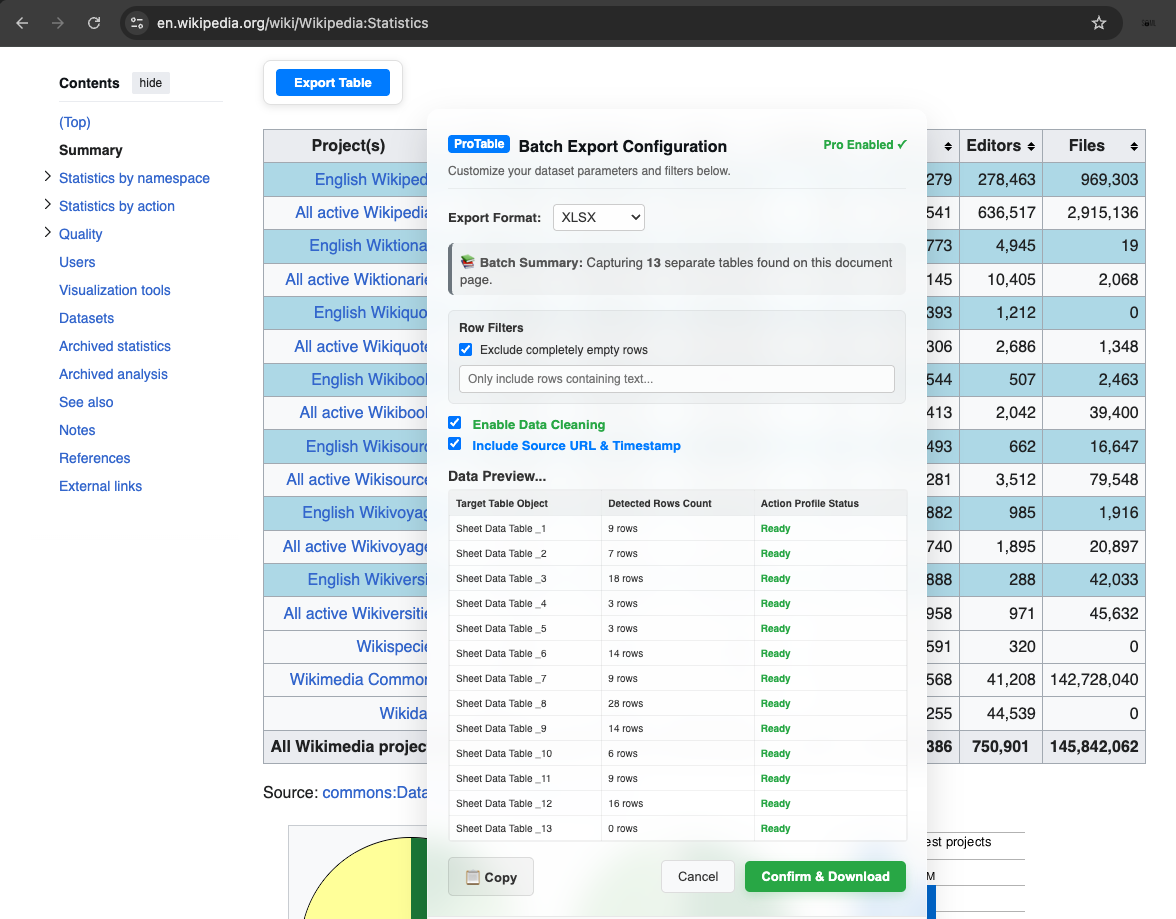Open Datasets section link
The image size is (1176, 919).
click(x=86, y=318)
